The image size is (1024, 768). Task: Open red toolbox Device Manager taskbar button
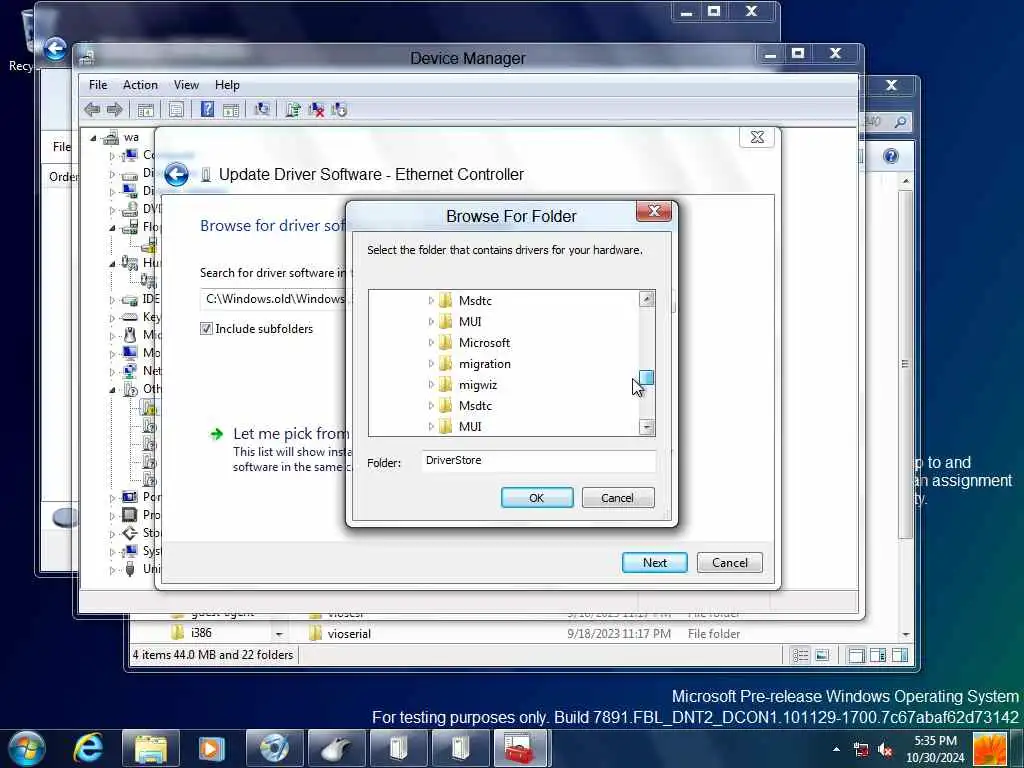coord(520,748)
